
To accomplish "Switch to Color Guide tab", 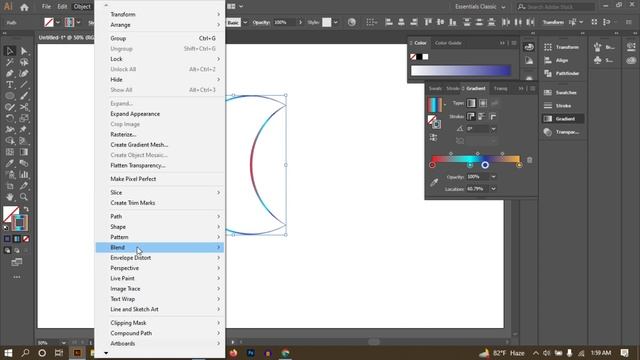I will pos(448,43).
